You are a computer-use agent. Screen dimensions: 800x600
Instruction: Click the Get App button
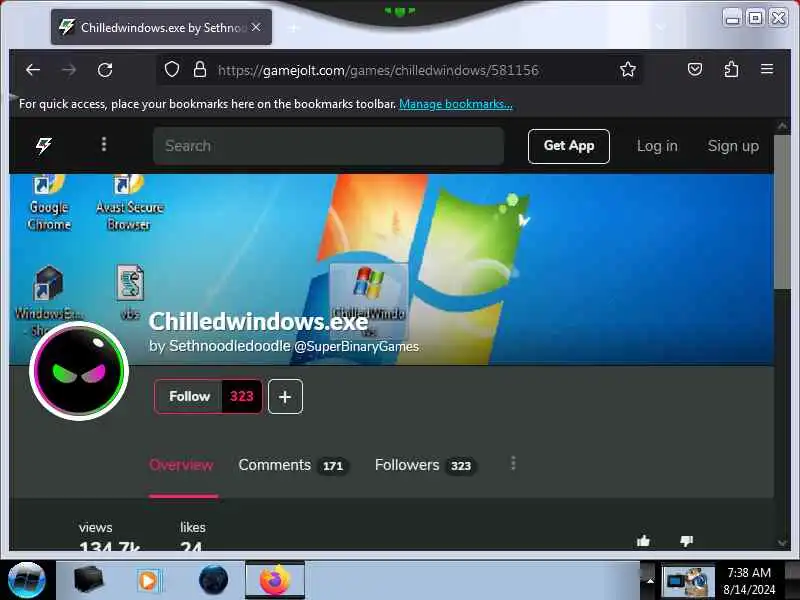568,146
